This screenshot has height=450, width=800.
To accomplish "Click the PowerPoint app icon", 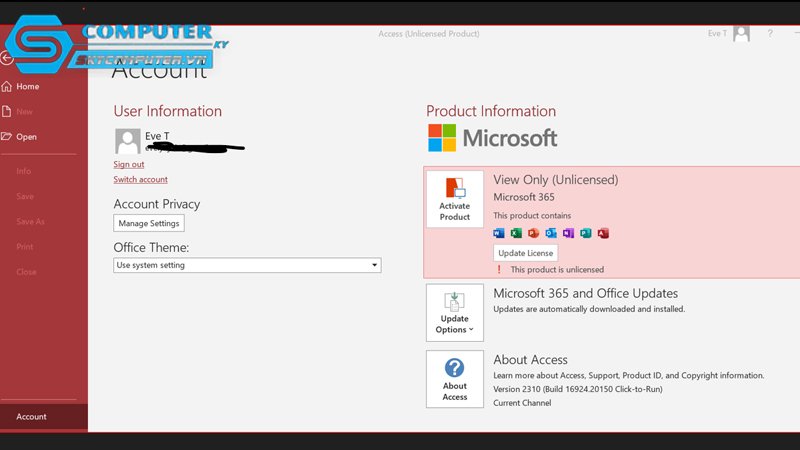I will (534, 233).
